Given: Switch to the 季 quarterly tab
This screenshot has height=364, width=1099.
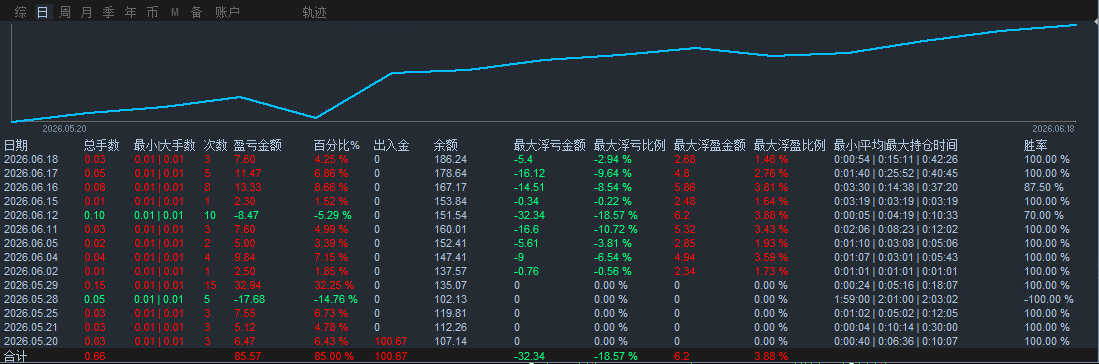Looking at the screenshot, I should click(x=108, y=12).
